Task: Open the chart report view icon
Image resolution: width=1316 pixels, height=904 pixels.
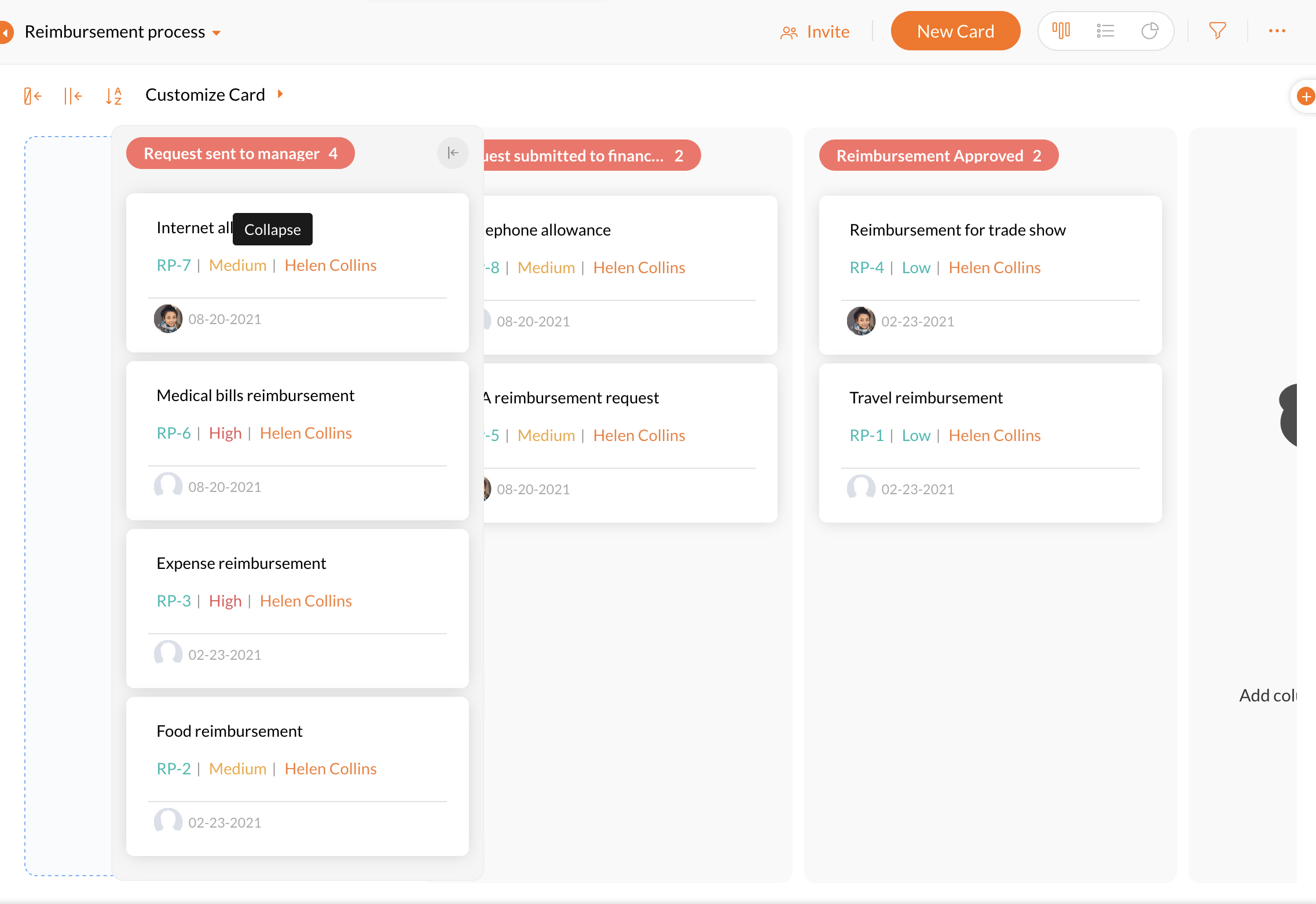Action: tap(1149, 31)
